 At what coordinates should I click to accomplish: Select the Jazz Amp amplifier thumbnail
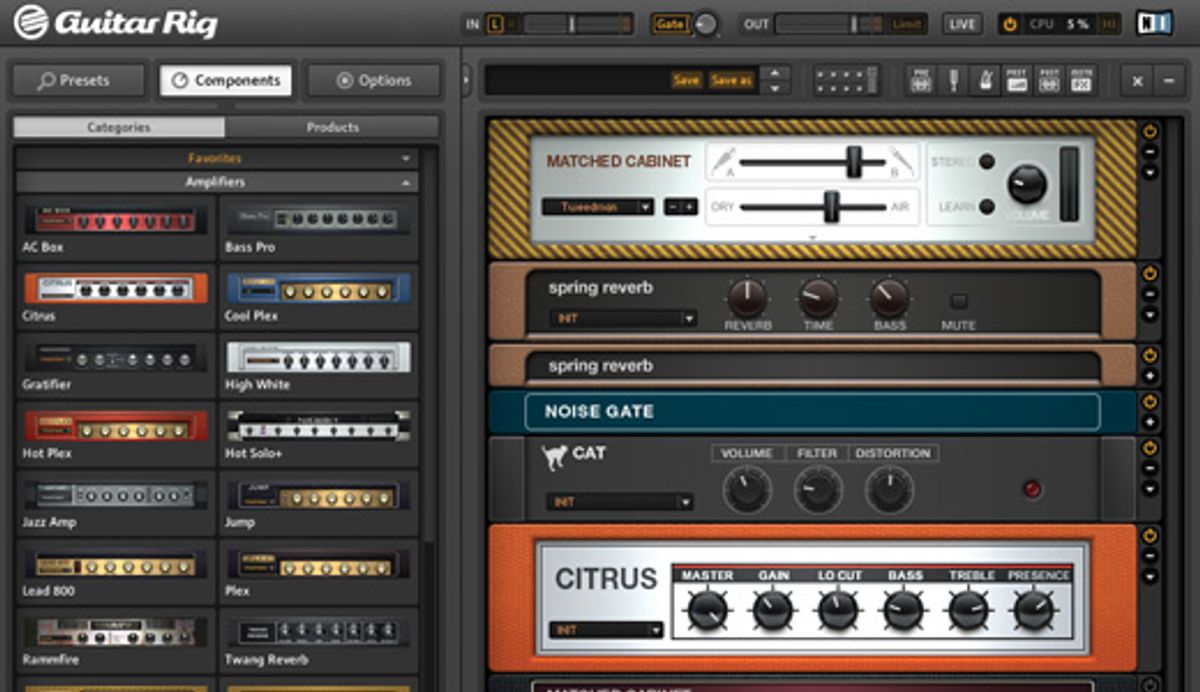tap(116, 495)
